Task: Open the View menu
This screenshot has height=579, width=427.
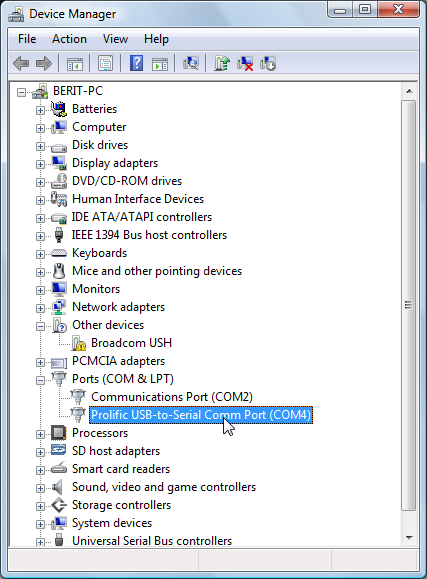Action: pyautogui.click(x=115, y=39)
